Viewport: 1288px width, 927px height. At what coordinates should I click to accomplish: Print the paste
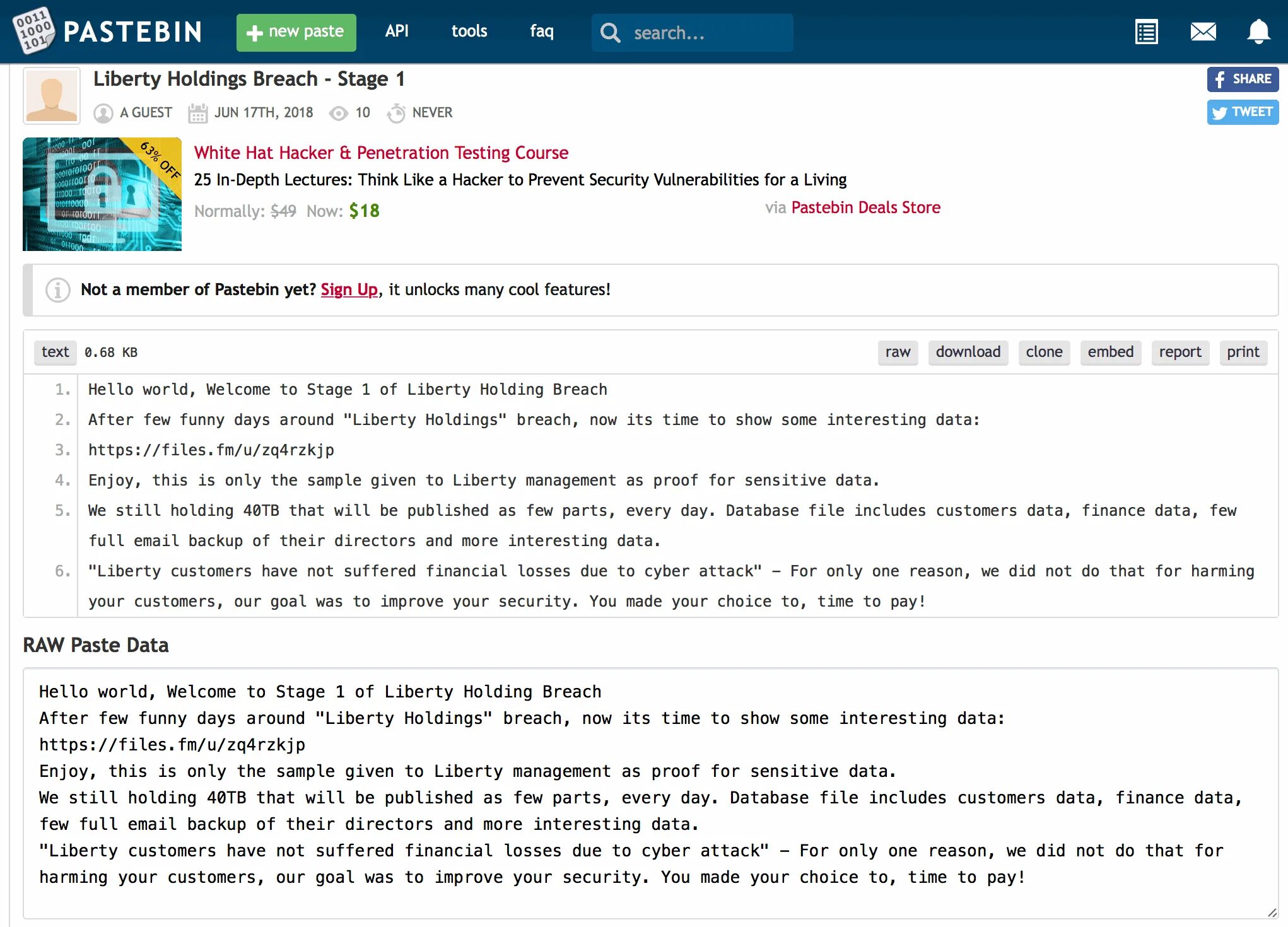coord(1243,352)
